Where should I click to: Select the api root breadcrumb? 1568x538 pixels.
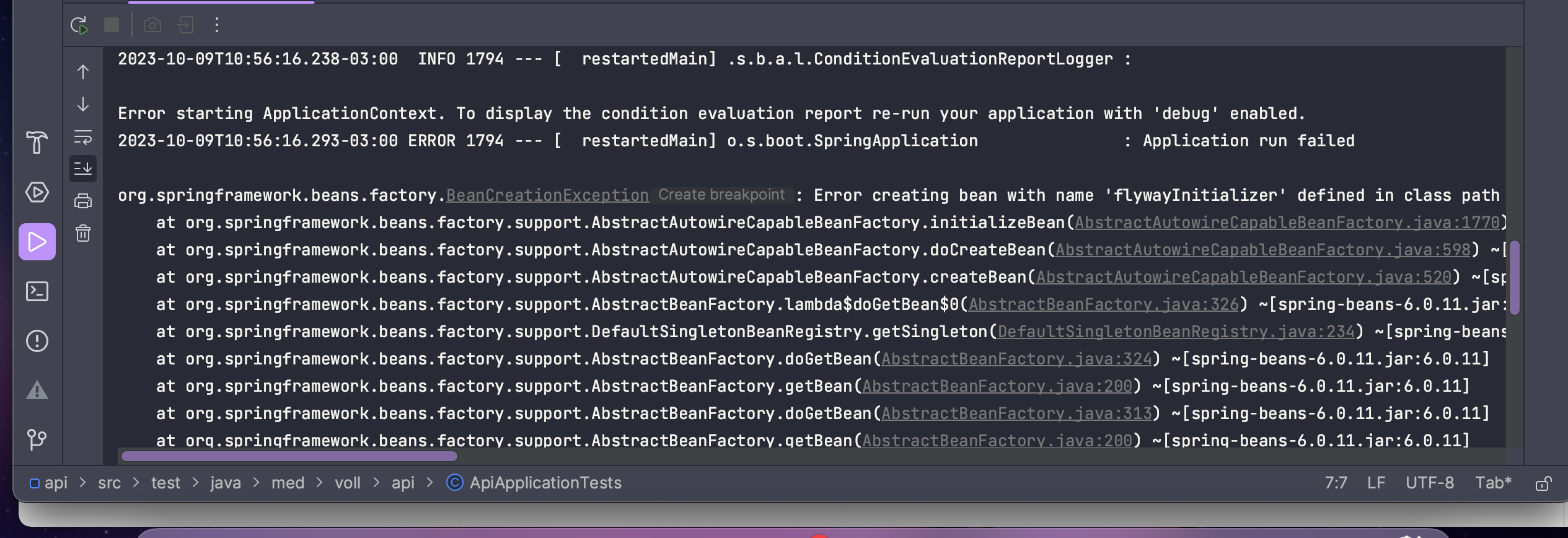pyautogui.click(x=49, y=483)
